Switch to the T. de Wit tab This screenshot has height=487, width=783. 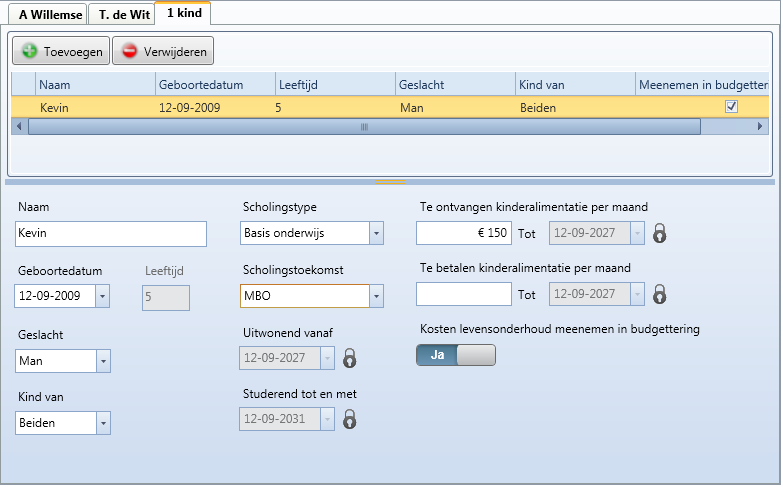(122, 15)
